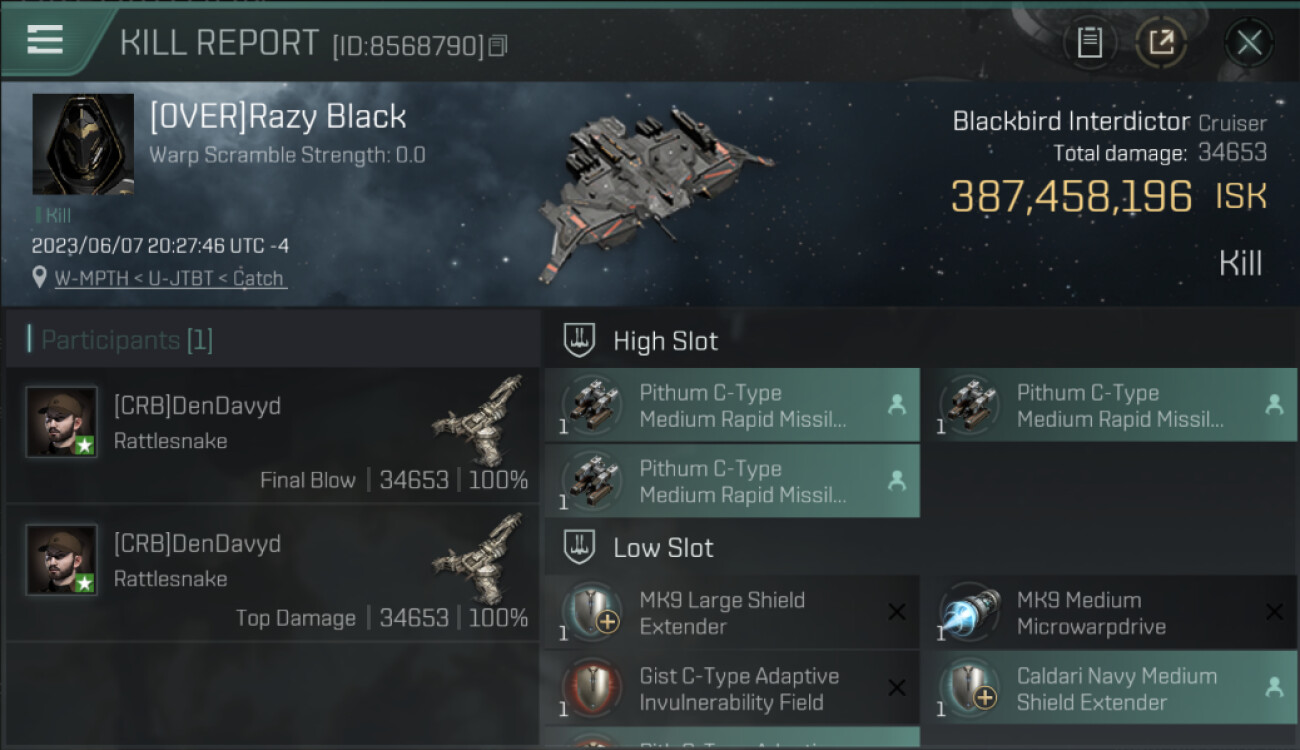Copy the kill report ID

[x=498, y=46]
